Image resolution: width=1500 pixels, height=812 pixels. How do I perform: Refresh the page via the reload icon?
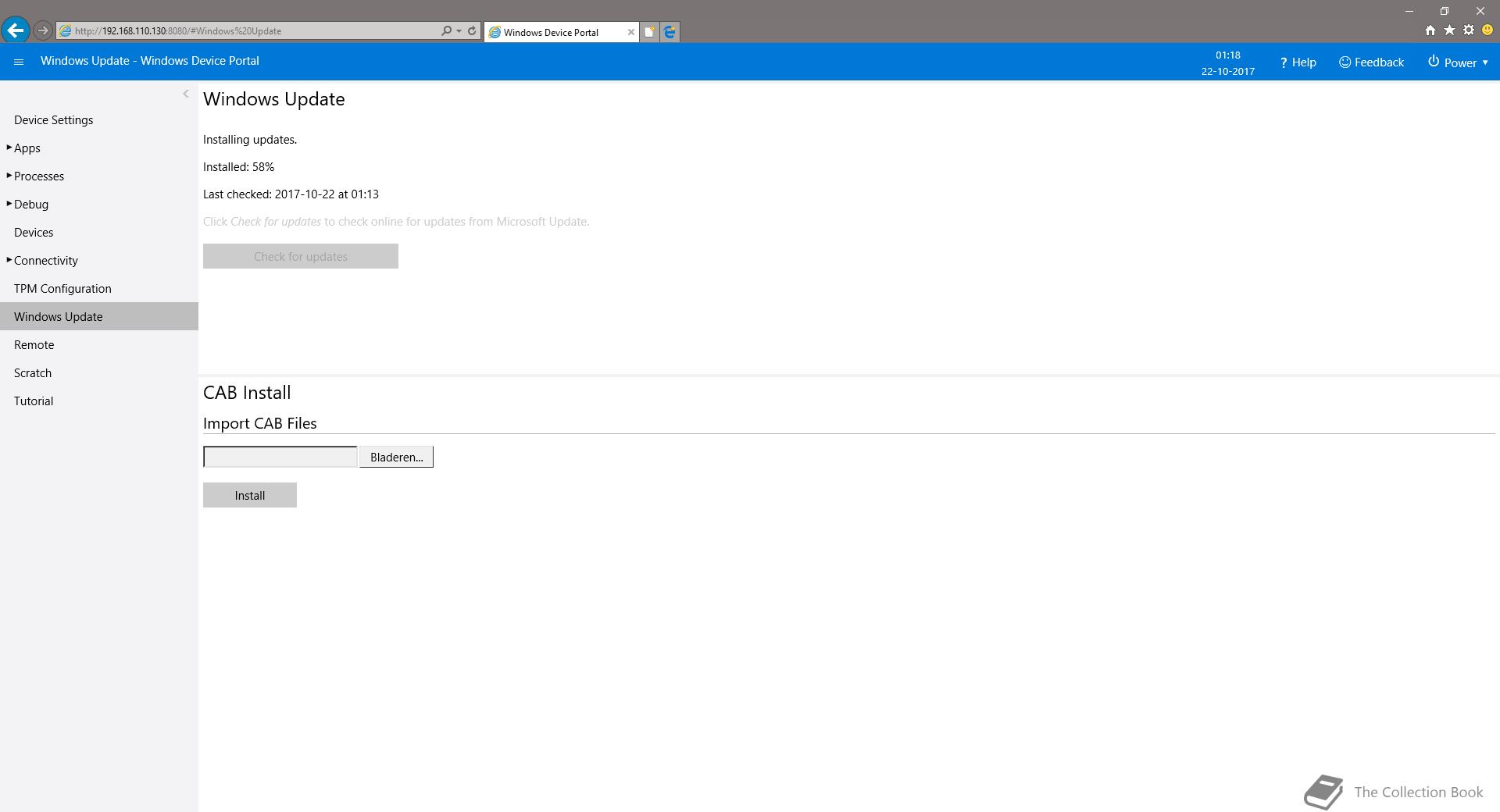472,30
